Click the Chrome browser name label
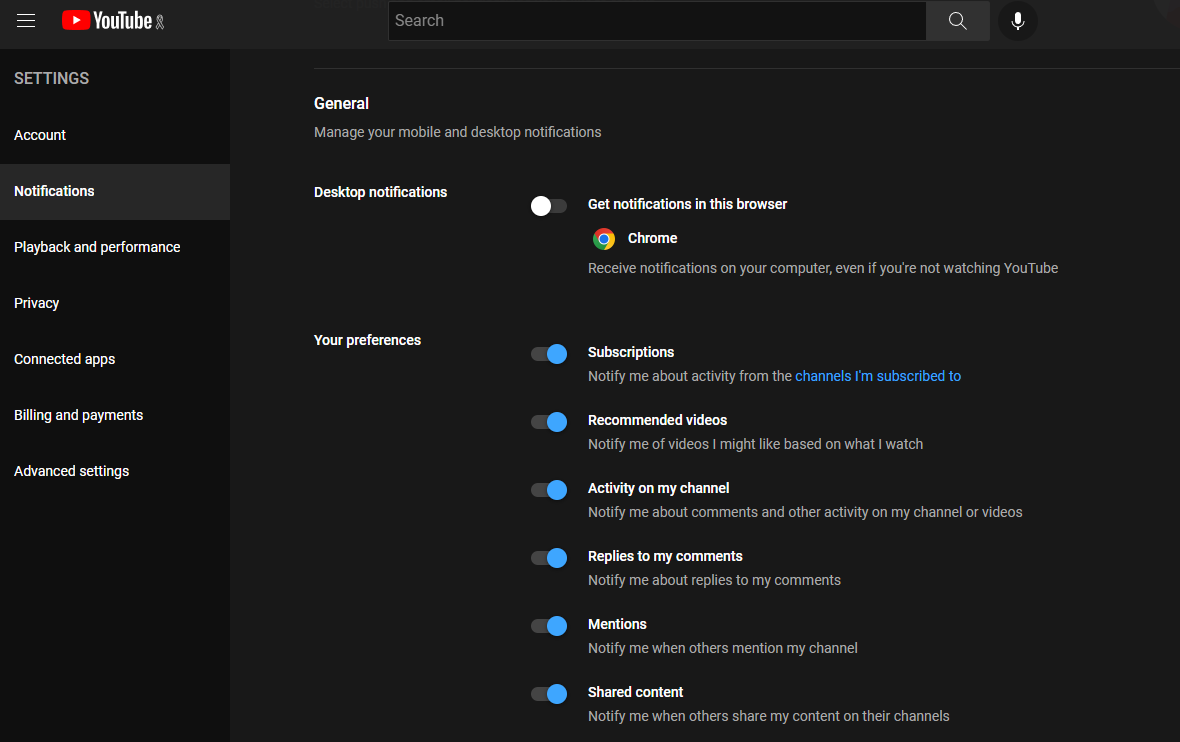The image size is (1180, 742). (x=652, y=239)
